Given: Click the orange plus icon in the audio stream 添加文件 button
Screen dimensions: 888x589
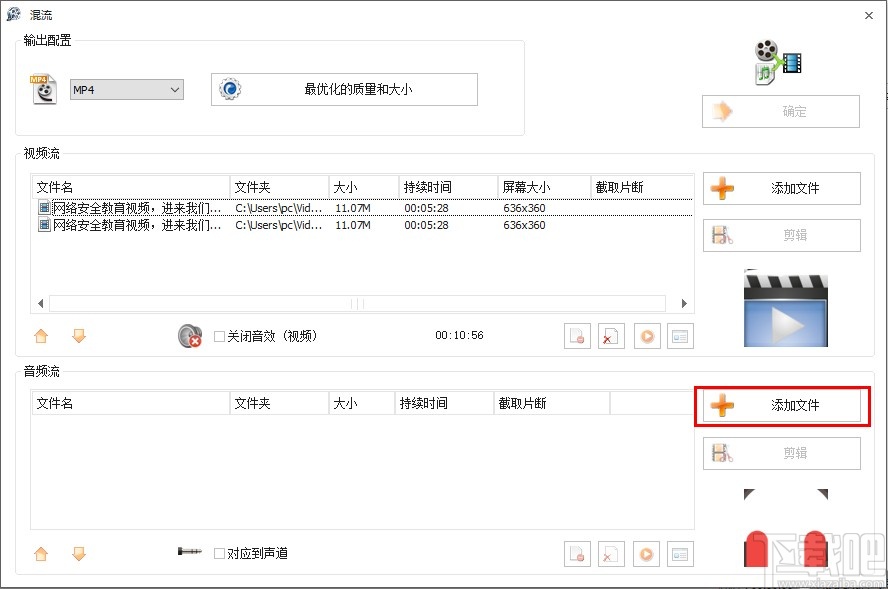Looking at the screenshot, I should coord(722,406).
